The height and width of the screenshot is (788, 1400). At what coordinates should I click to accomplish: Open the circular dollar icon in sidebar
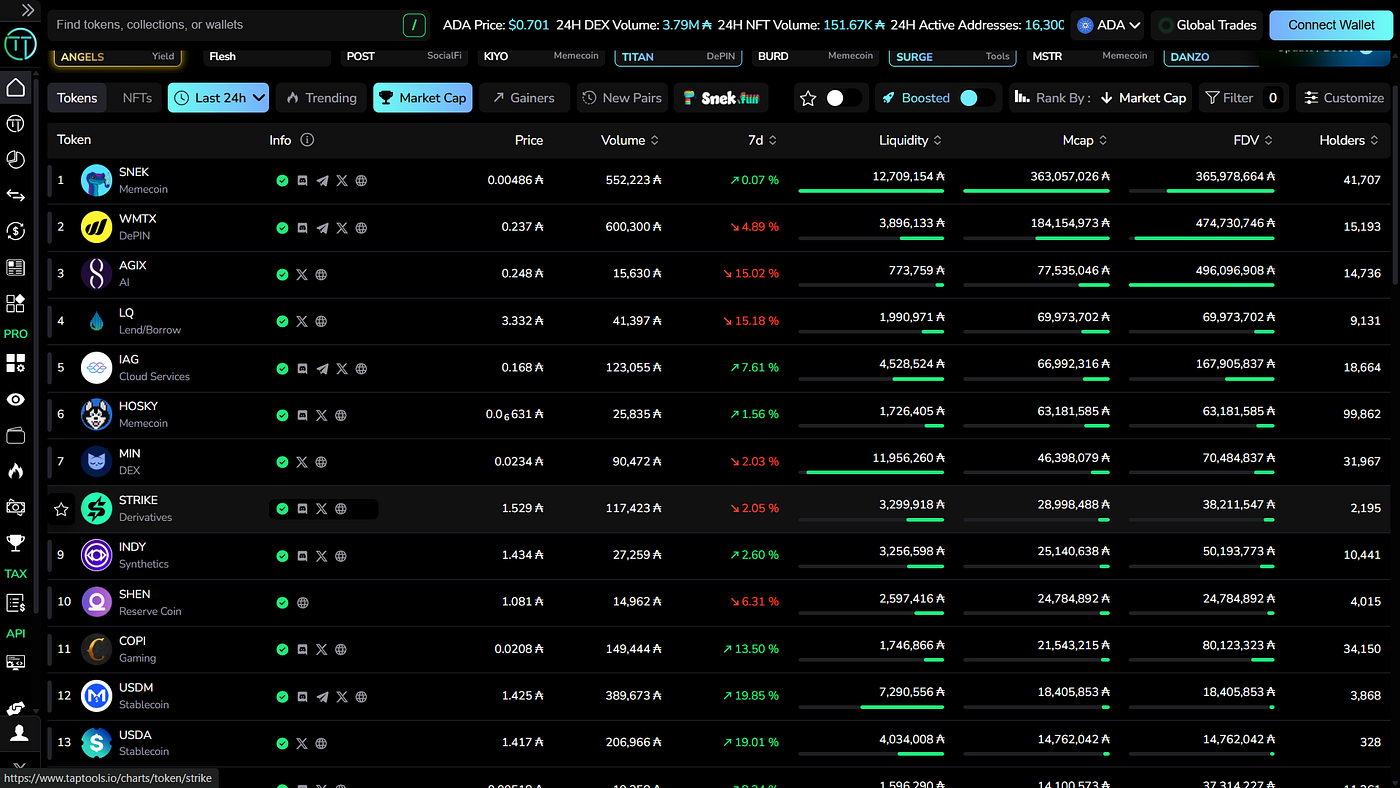[x=16, y=231]
